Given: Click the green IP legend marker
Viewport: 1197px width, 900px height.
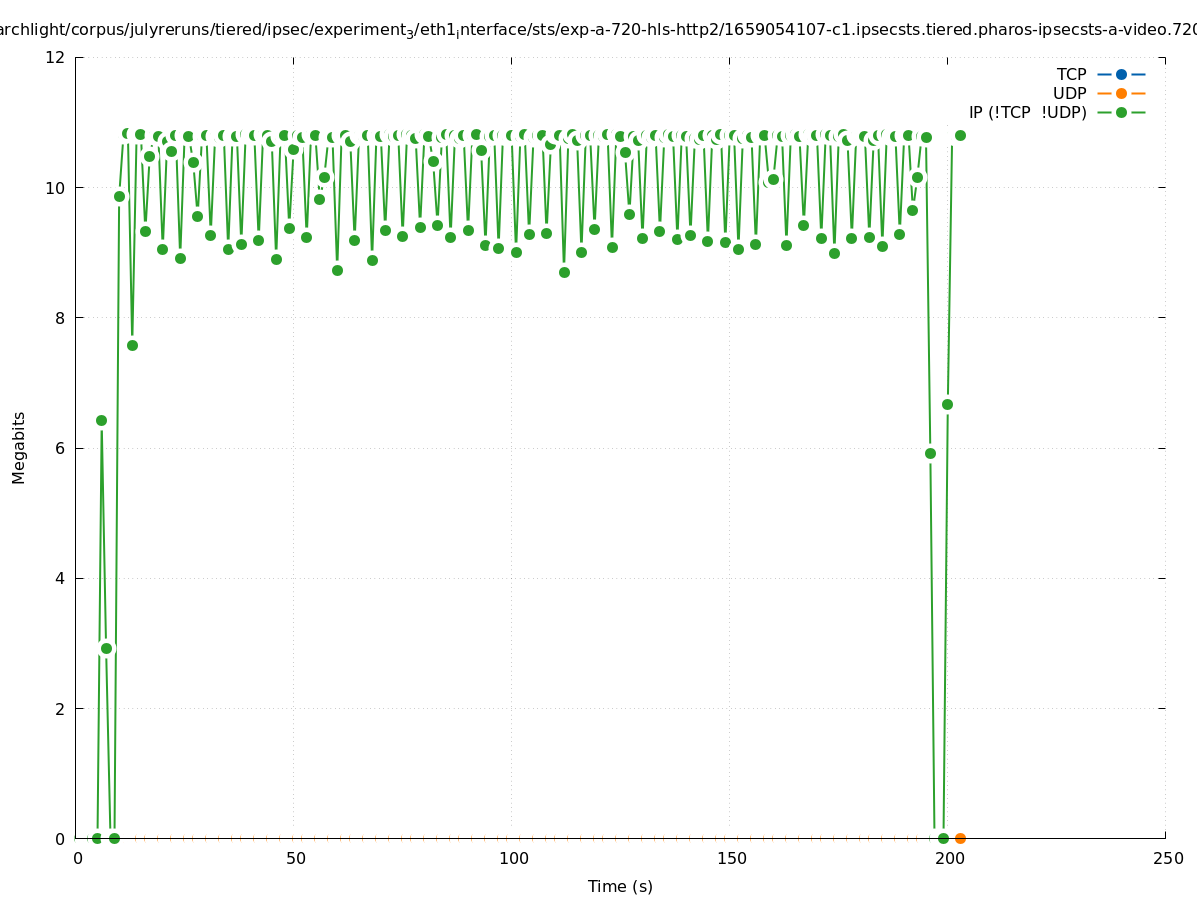Looking at the screenshot, I should coord(1121,112).
